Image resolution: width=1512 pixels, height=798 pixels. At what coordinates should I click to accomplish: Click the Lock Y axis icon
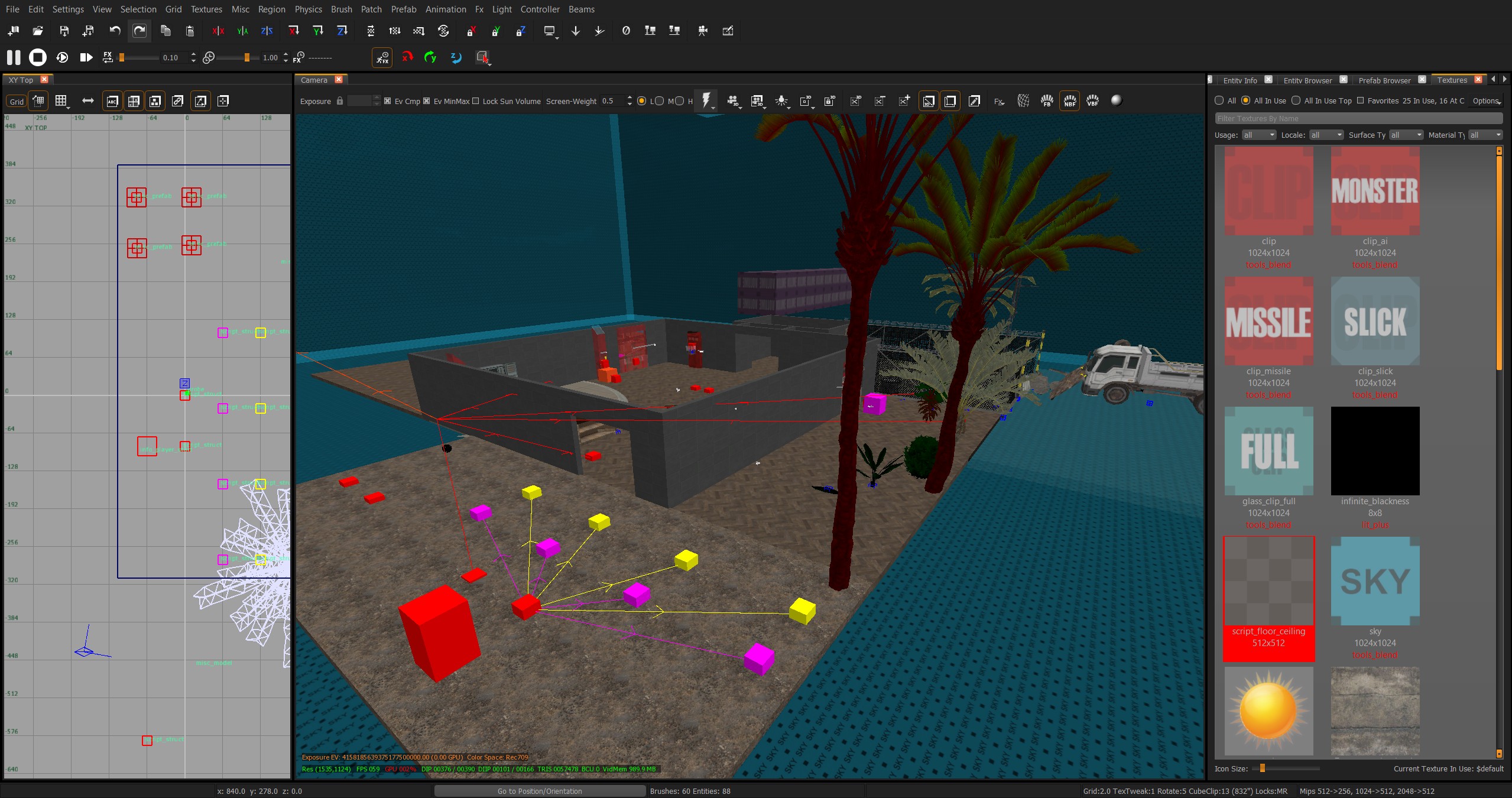pos(496,31)
